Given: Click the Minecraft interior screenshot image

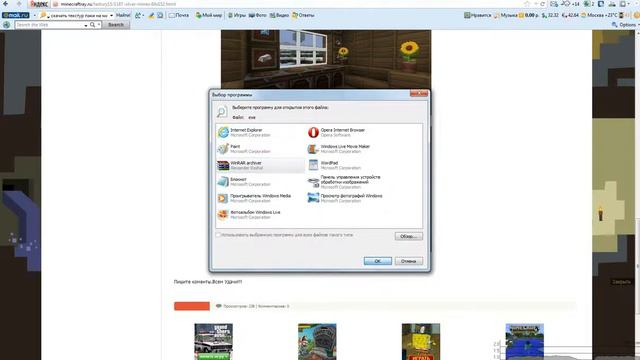Looking at the screenshot, I should [x=326, y=59].
